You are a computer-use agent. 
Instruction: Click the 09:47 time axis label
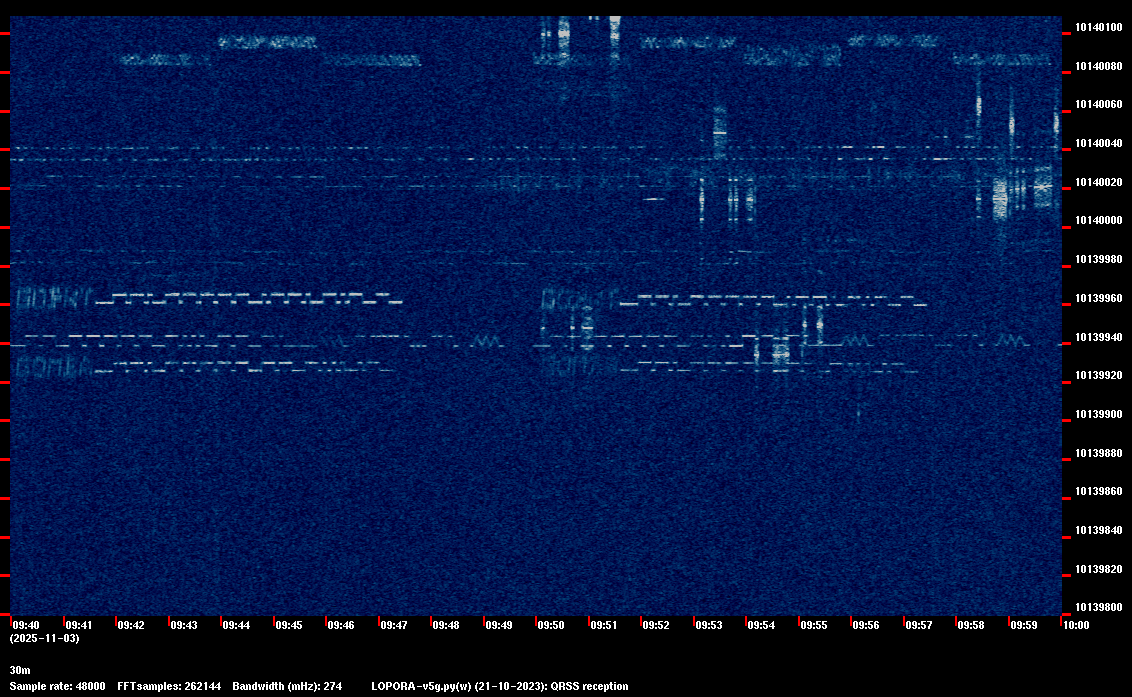coord(393,625)
